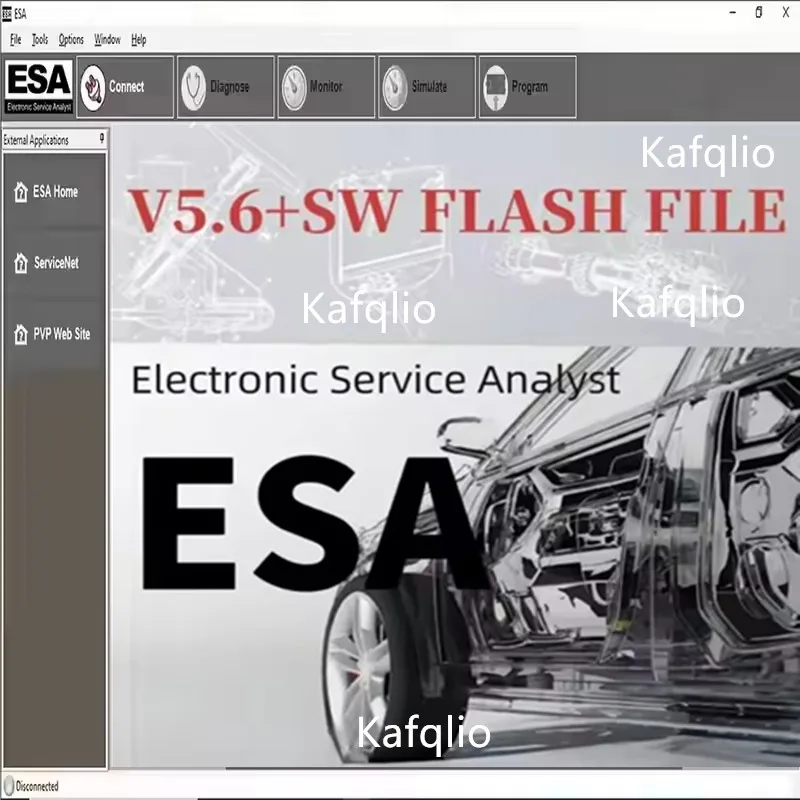800x800 pixels.
Task: Open the File menu
Action: 16,39
